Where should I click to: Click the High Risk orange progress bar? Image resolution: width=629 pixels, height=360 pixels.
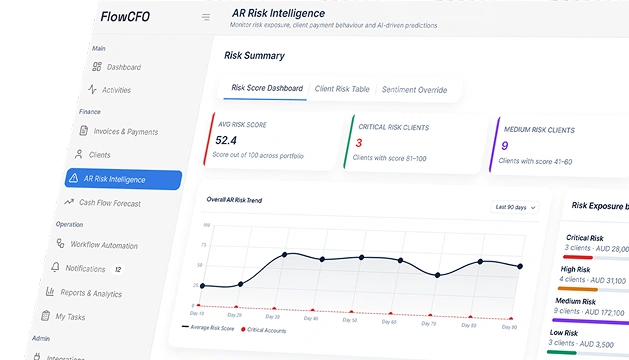click(x=578, y=289)
